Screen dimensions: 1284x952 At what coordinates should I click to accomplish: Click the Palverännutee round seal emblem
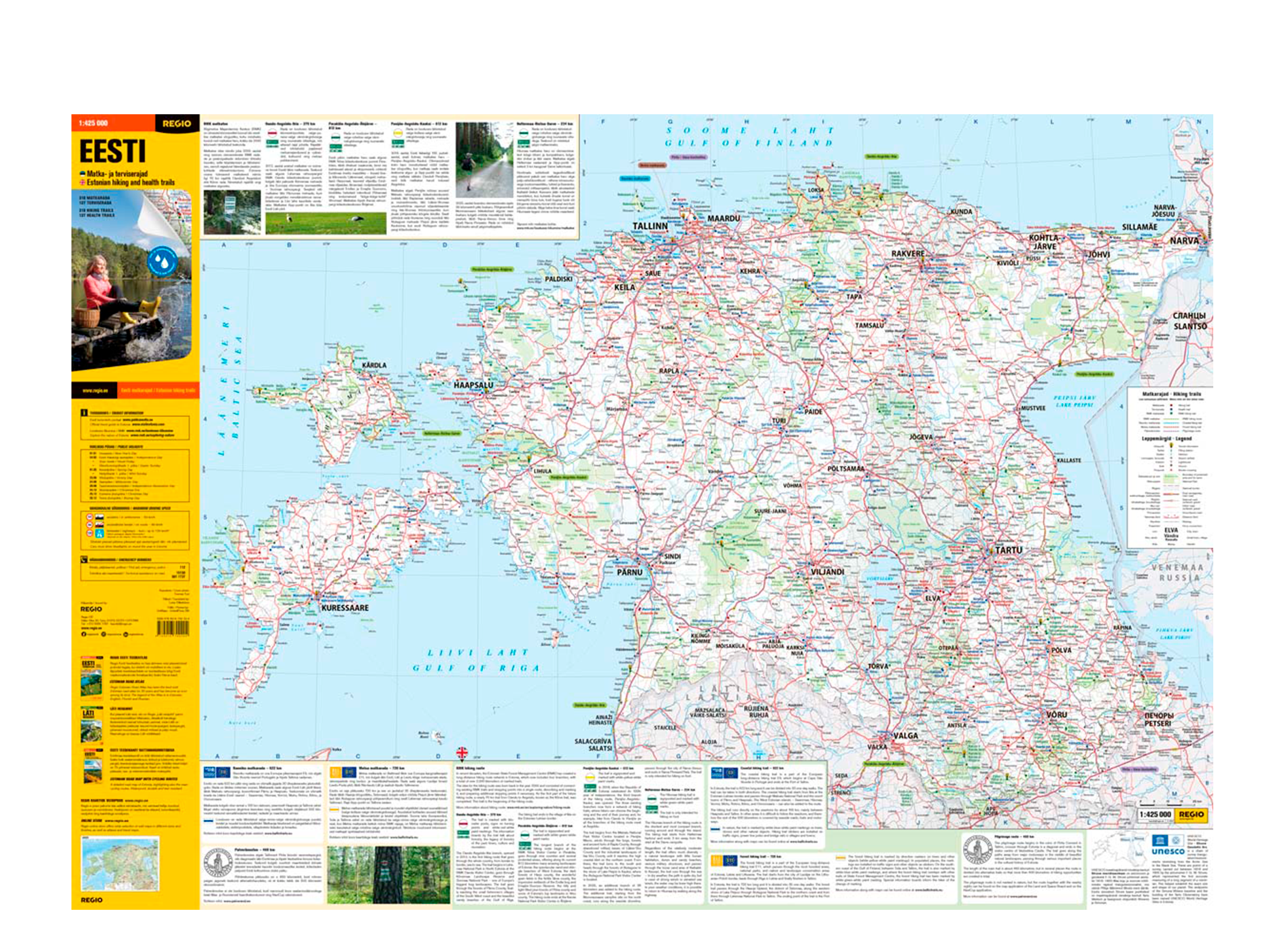[x=218, y=864]
